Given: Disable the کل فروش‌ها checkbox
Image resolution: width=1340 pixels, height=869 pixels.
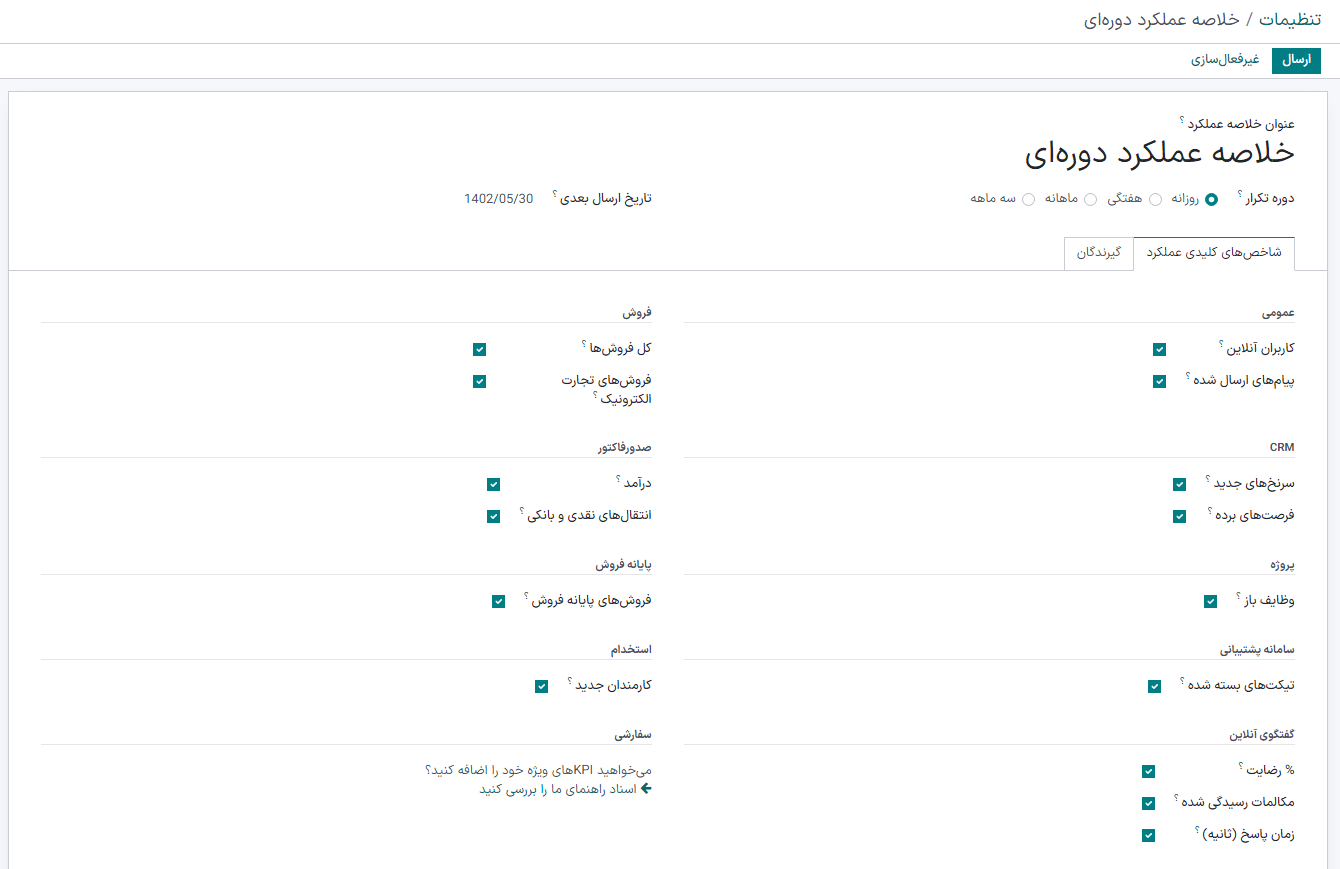Looking at the screenshot, I should pyautogui.click(x=479, y=349).
